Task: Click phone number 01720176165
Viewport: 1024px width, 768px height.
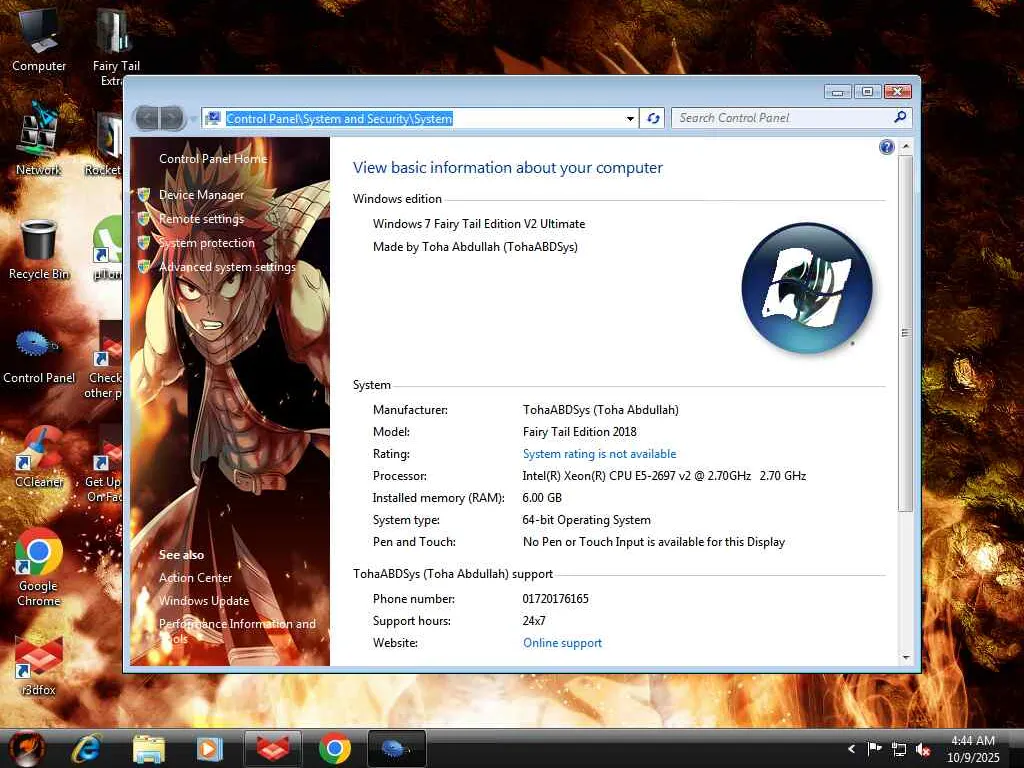Action: [555, 599]
